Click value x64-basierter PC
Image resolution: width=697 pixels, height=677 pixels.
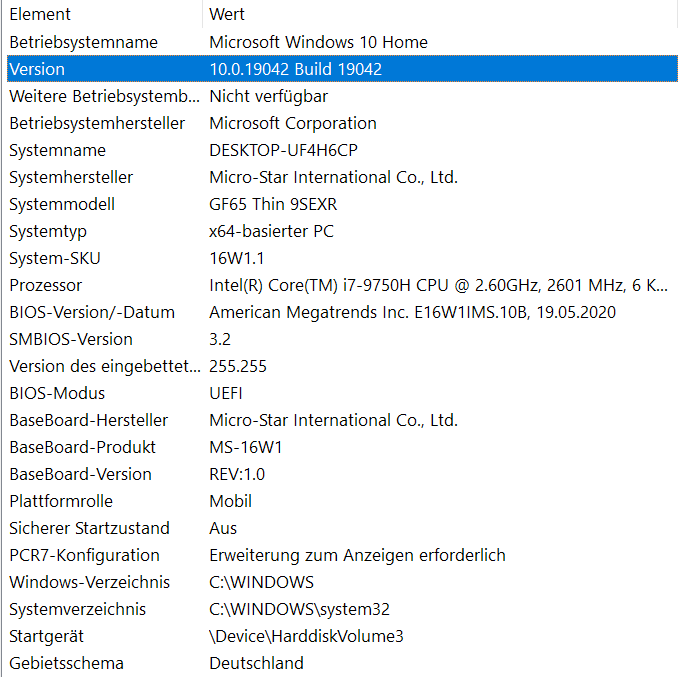271,232
